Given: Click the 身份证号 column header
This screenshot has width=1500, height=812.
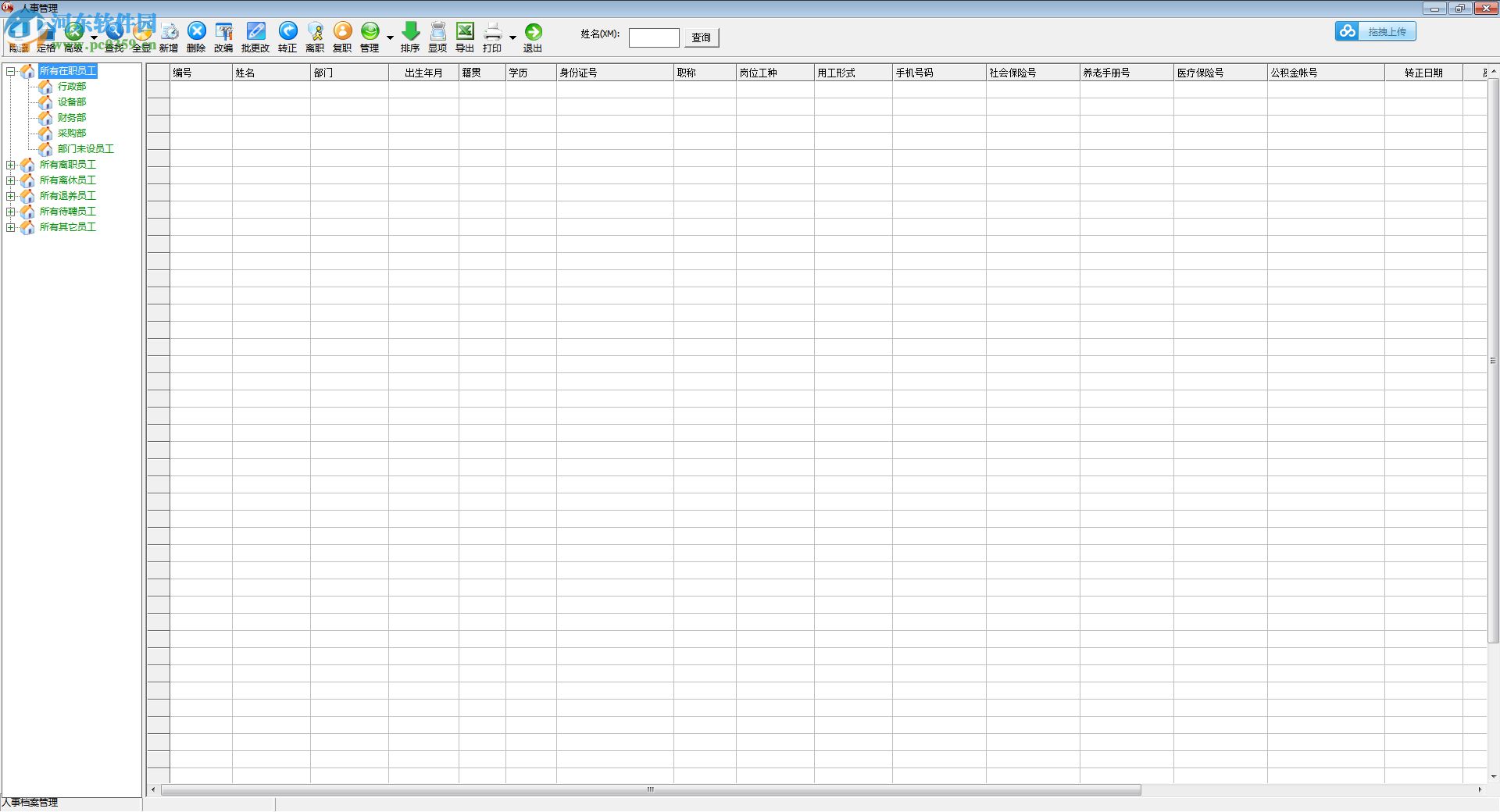Looking at the screenshot, I should coord(615,73).
